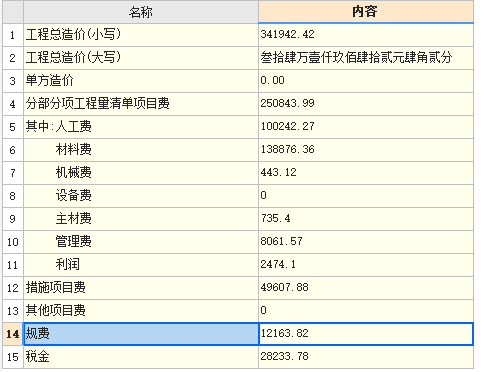The image size is (482, 372).
Task: Click the 规费 value field 12163.82
Action: click(x=366, y=334)
